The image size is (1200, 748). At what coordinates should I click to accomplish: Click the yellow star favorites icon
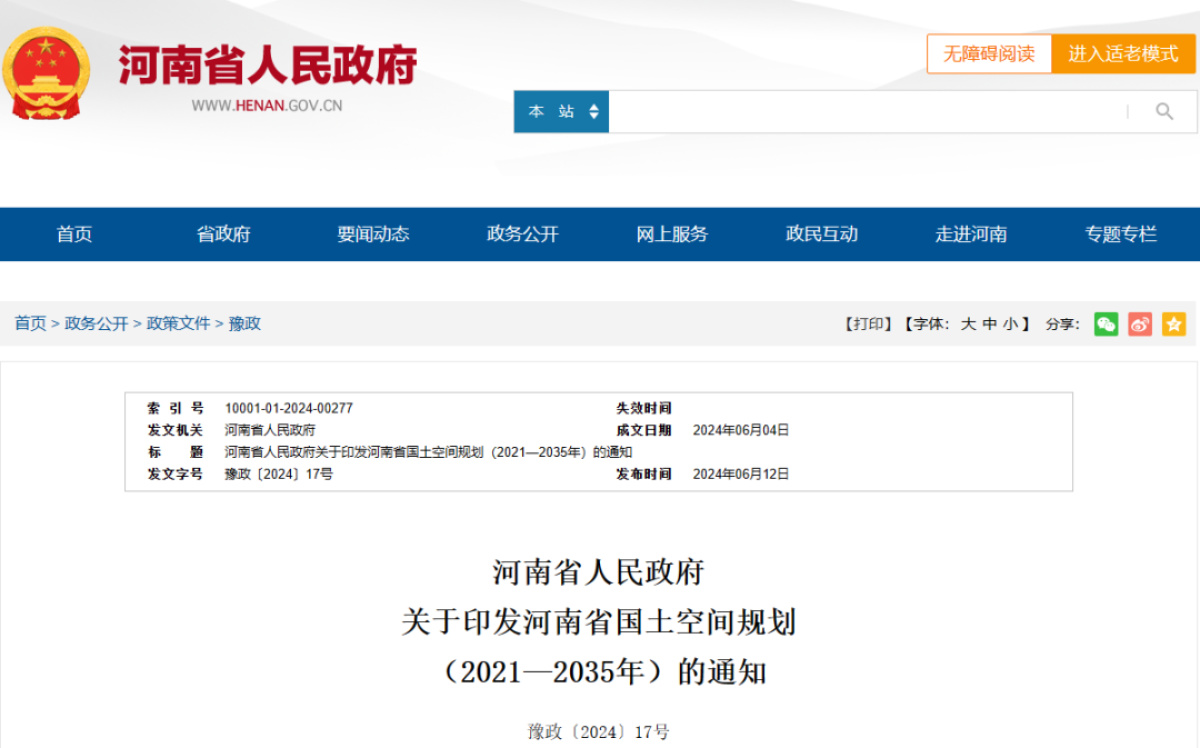click(1174, 324)
